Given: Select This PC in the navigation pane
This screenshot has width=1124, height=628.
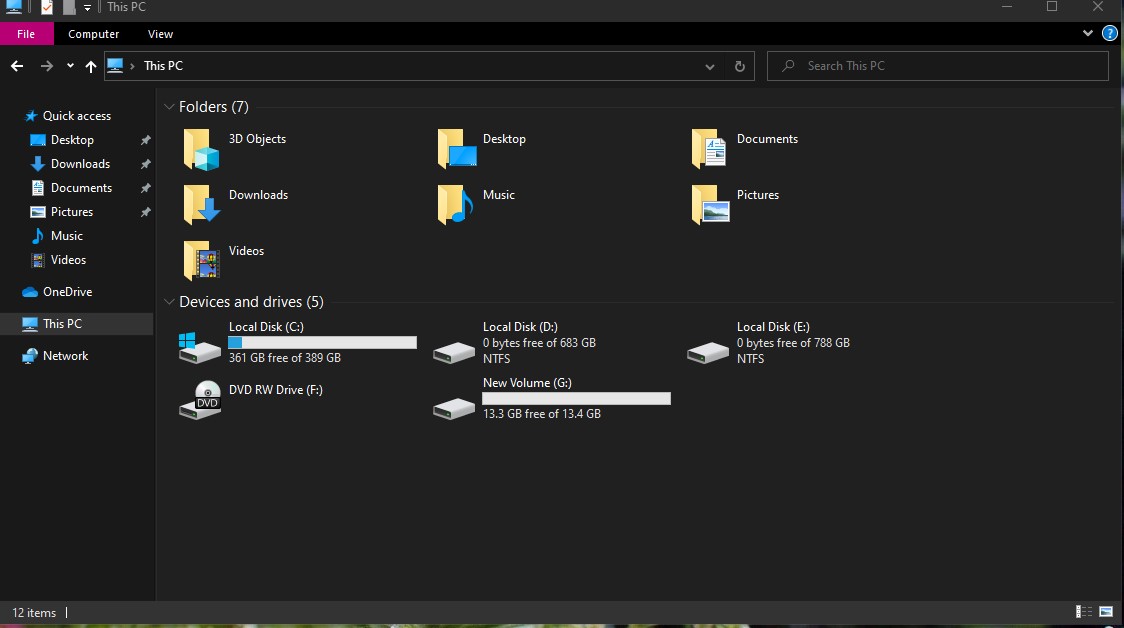Looking at the screenshot, I should coord(62,324).
